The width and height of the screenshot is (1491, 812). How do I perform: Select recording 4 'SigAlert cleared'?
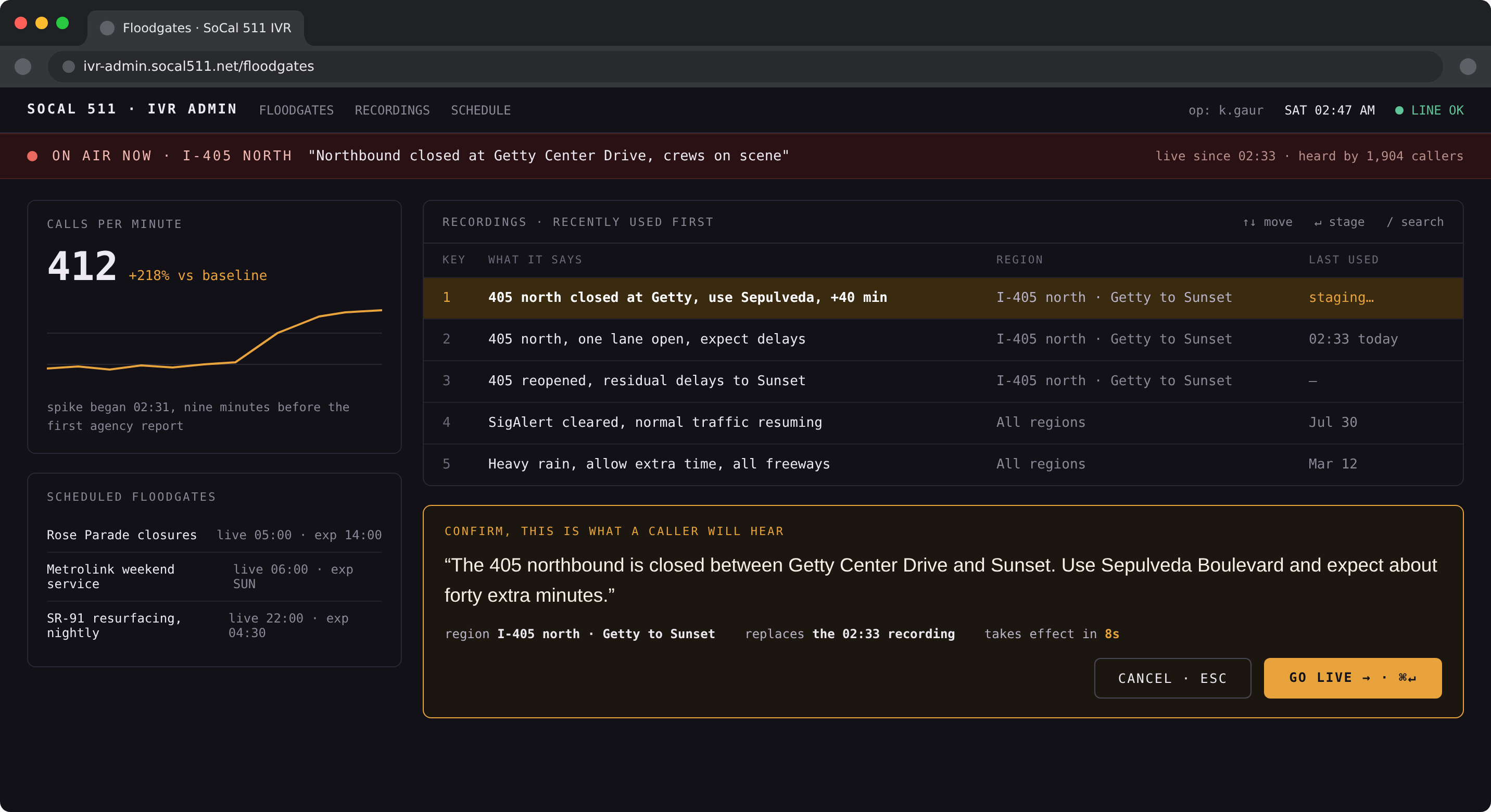pyautogui.click(x=943, y=423)
